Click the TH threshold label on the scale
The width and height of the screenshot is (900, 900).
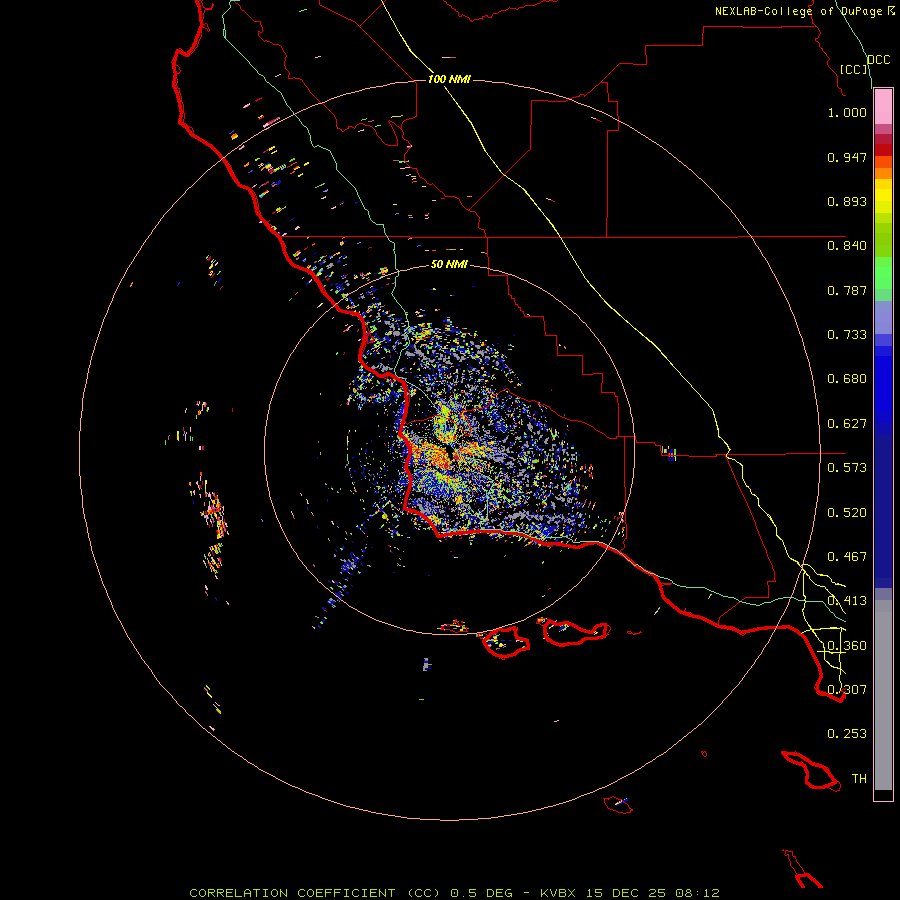pyautogui.click(x=859, y=779)
